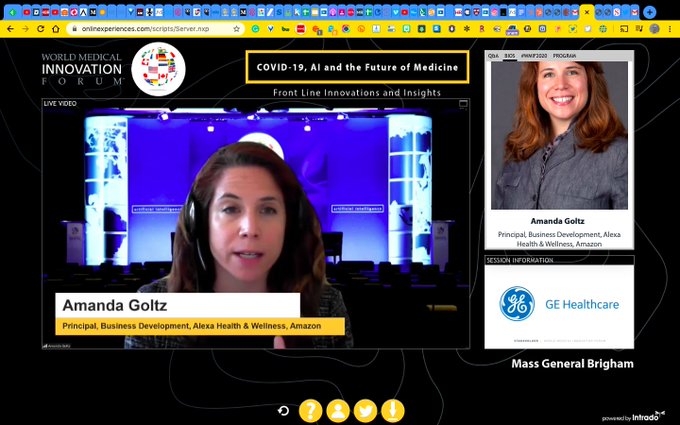The image size is (680, 425).
Task: Open the media controls icon in the toolbar
Action: [639, 29]
